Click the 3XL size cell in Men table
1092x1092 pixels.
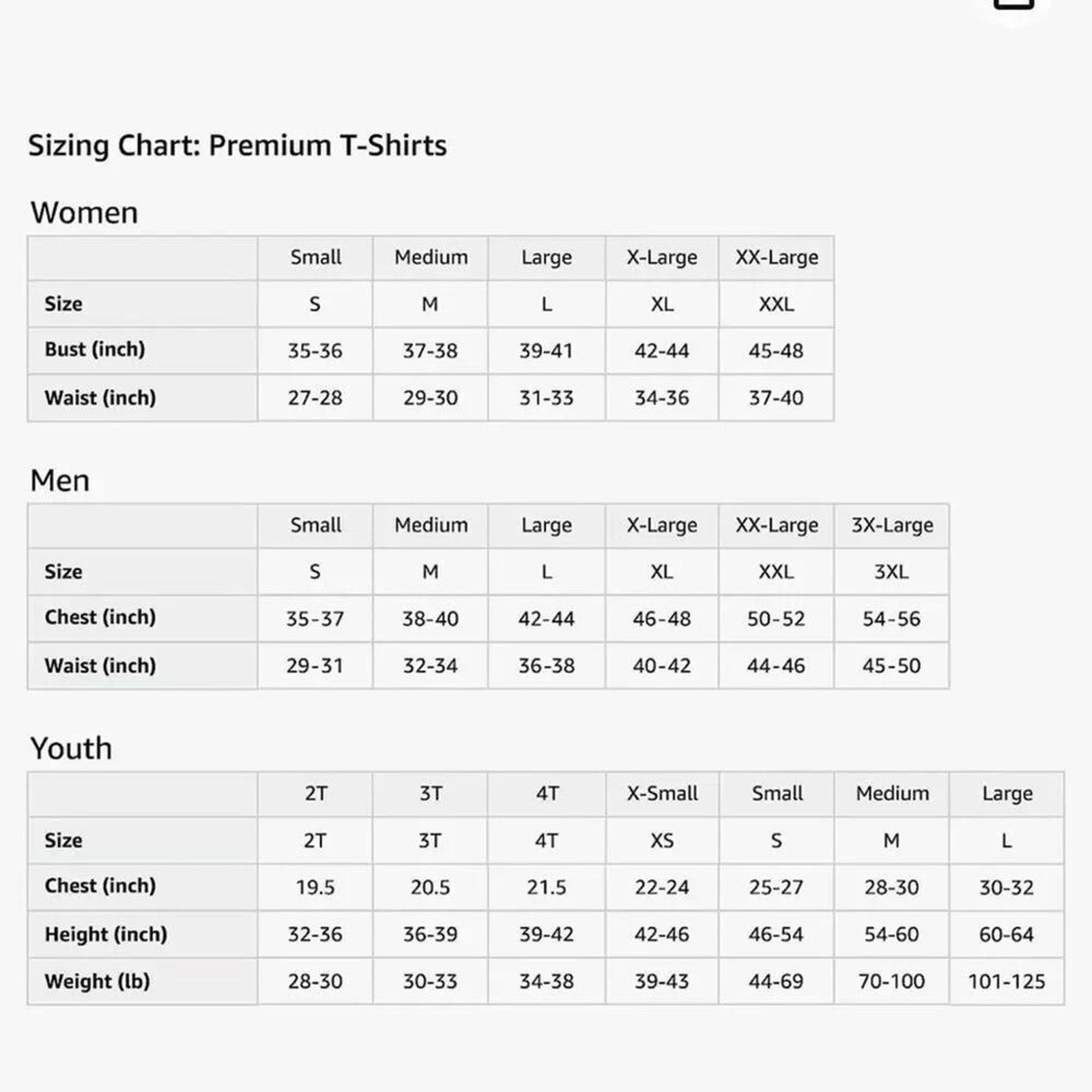891,572
